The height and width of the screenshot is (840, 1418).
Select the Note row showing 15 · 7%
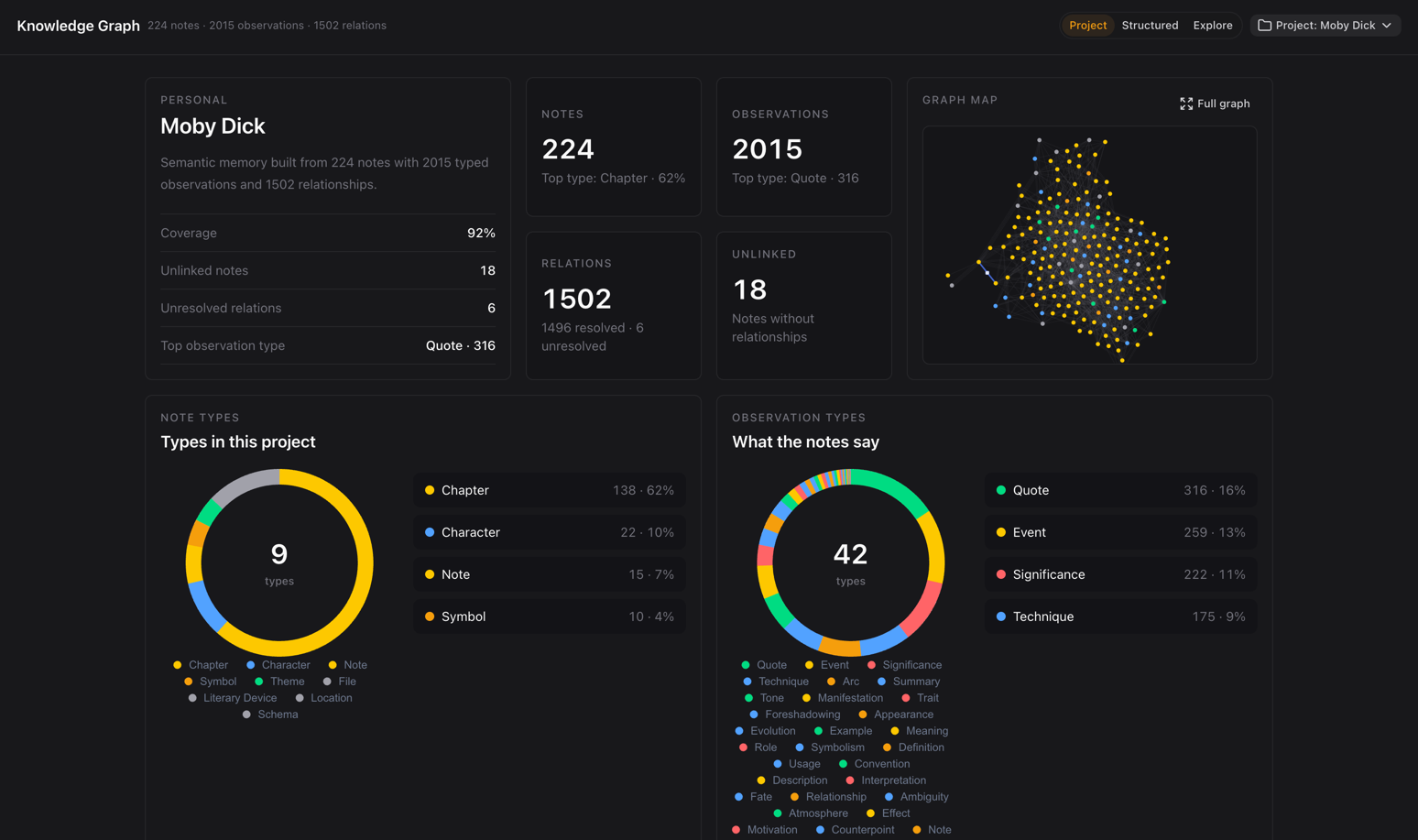(x=550, y=574)
